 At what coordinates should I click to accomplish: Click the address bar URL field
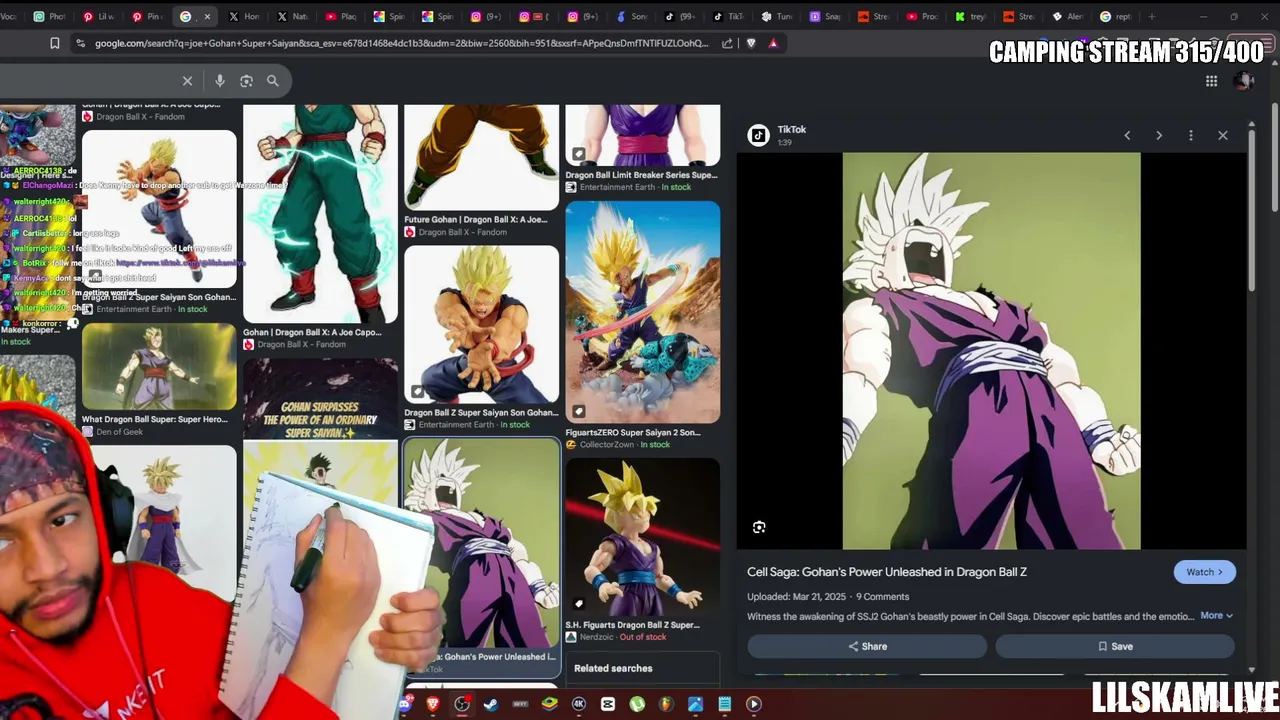(401, 43)
